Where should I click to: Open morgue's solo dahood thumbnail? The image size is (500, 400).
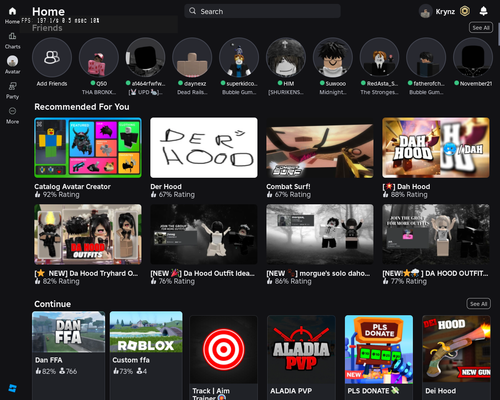320,234
